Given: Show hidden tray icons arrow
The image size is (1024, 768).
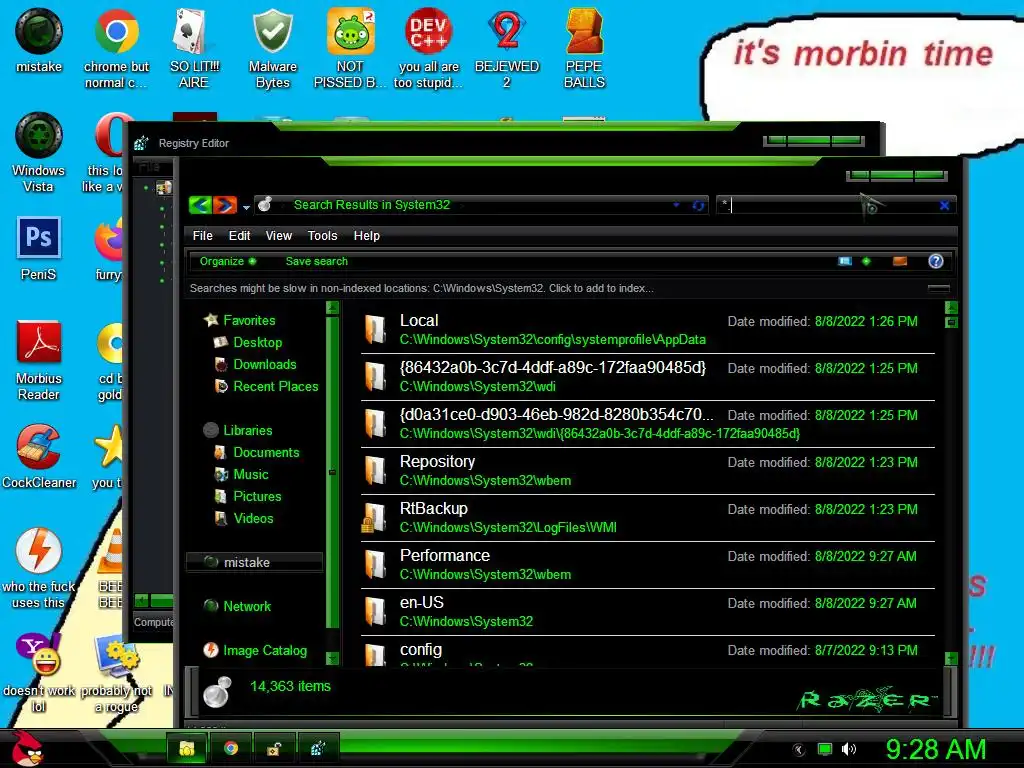Looking at the screenshot, I should pyautogui.click(x=798, y=749).
